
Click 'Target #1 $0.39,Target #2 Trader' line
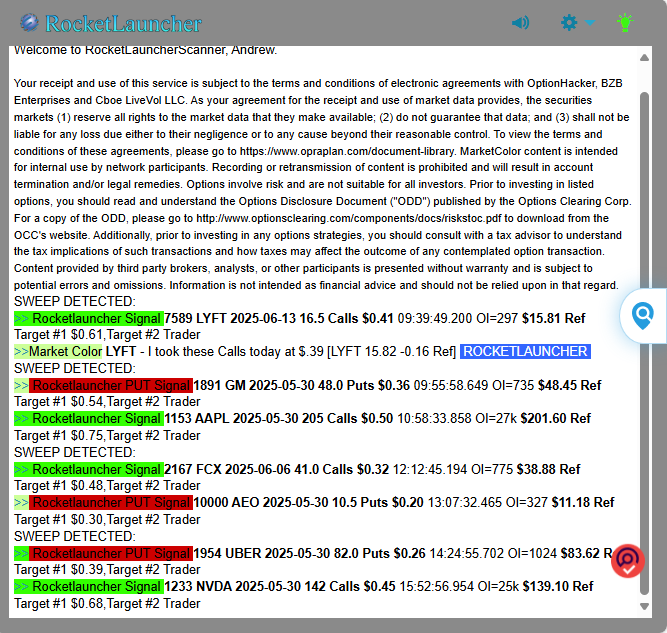(x=107, y=570)
